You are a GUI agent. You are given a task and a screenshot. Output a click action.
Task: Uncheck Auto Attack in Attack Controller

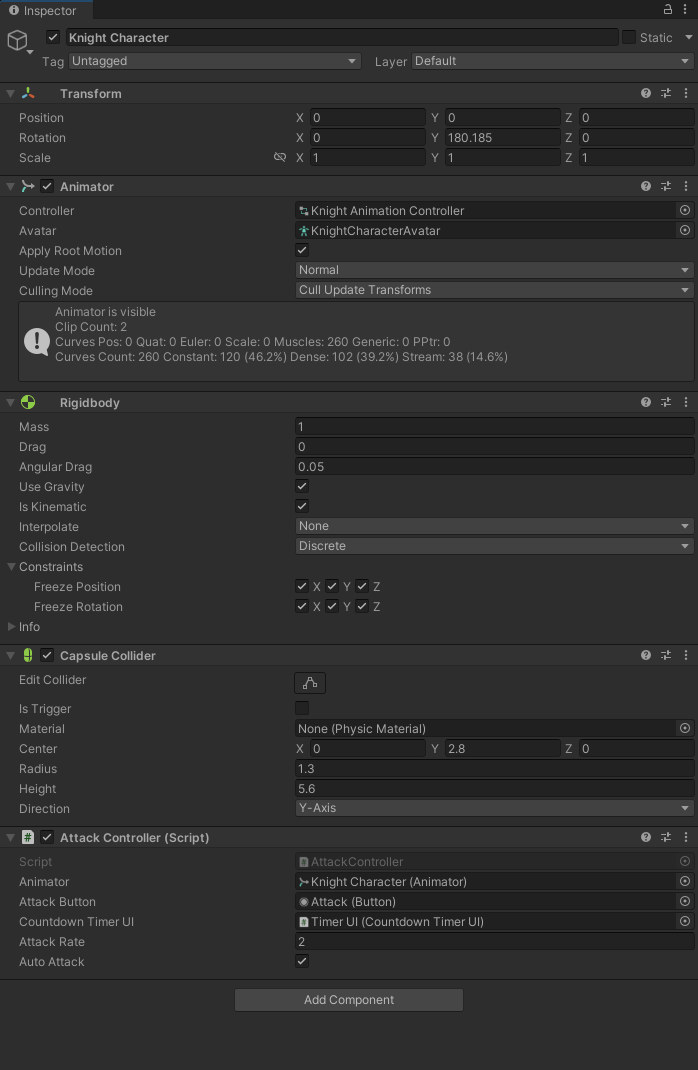301,961
